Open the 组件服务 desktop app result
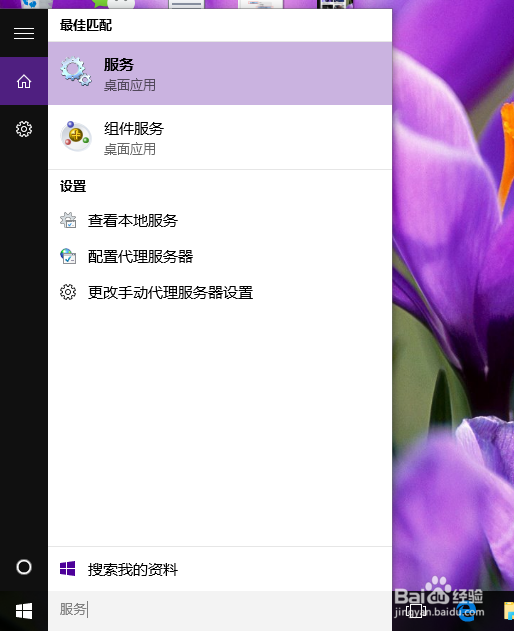 220,138
